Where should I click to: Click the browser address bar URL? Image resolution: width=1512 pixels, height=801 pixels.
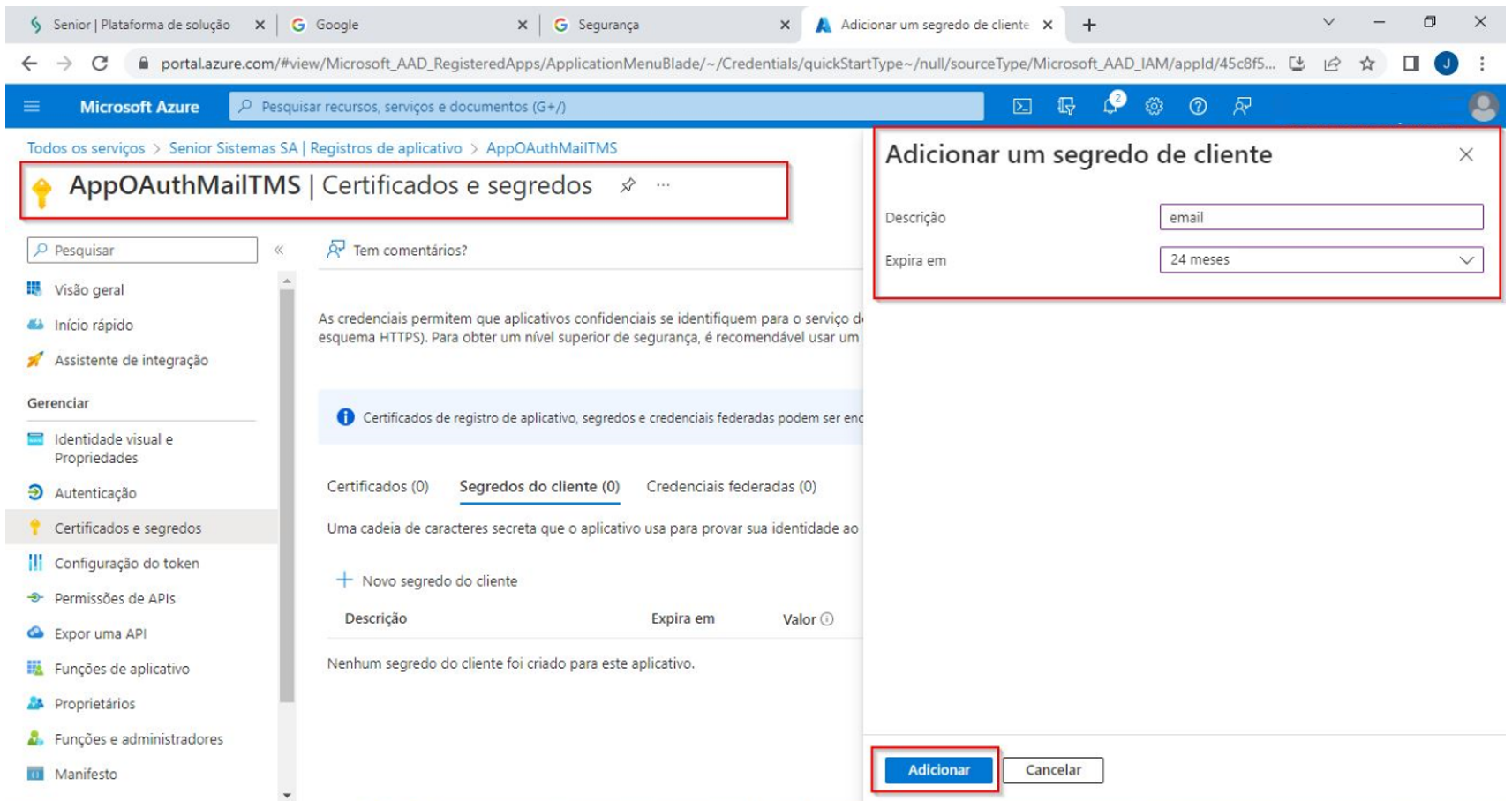(x=718, y=64)
